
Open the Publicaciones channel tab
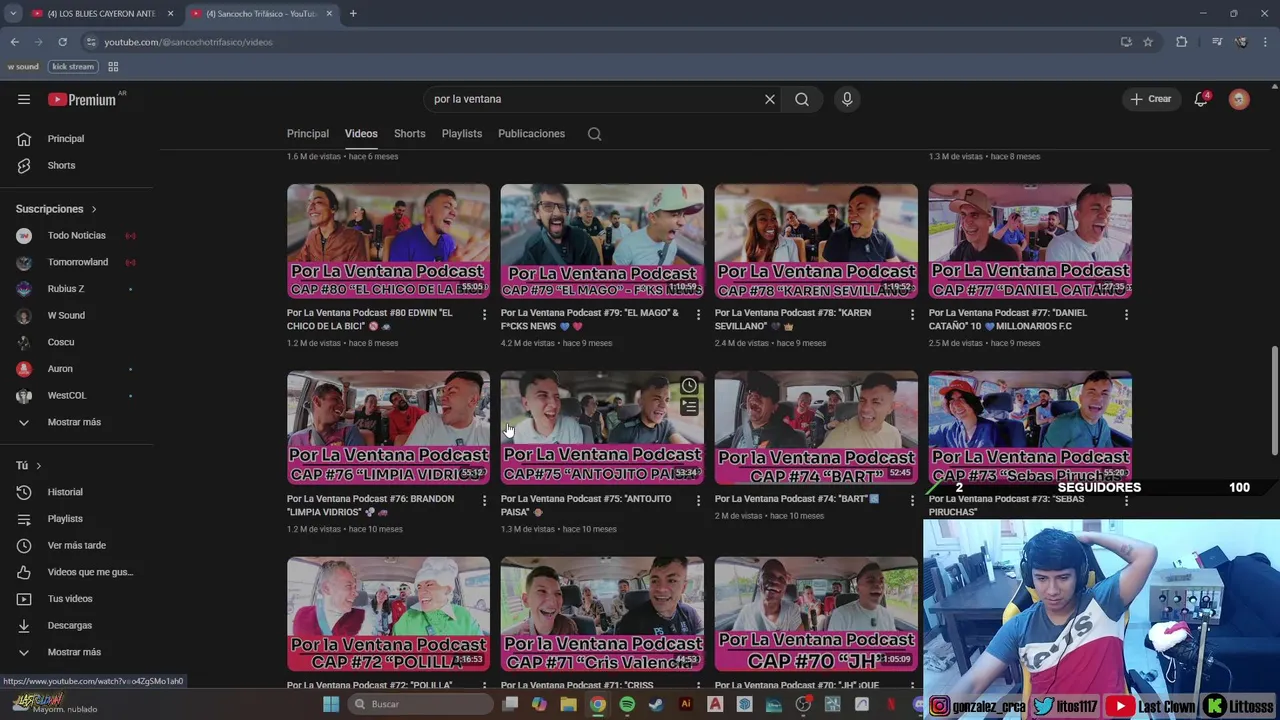pyautogui.click(x=531, y=134)
